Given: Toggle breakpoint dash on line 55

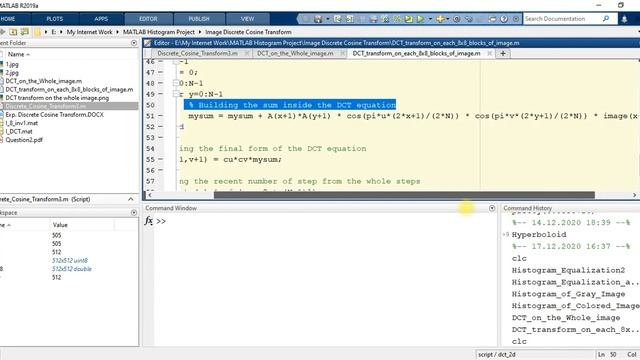Looking at the screenshot, I should click(160, 159).
